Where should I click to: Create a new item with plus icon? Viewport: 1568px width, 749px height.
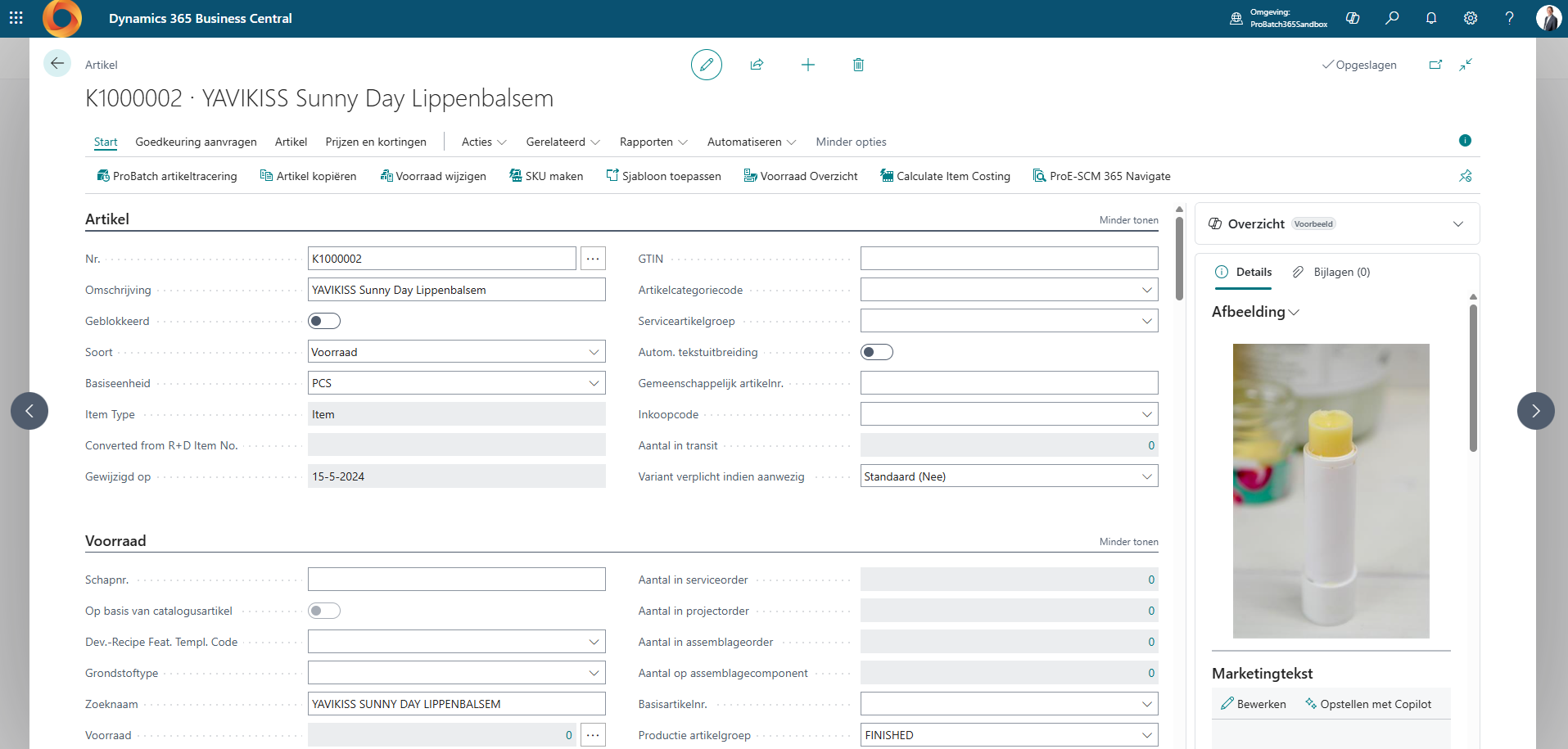pos(808,65)
